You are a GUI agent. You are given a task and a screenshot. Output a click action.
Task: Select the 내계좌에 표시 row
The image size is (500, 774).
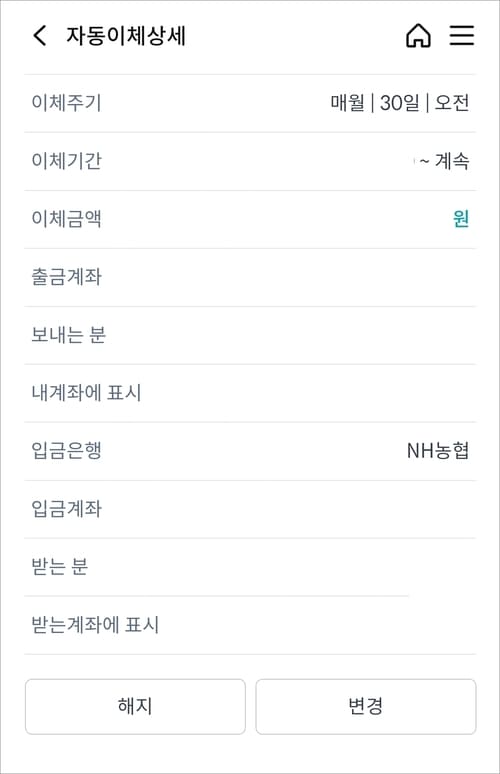tap(250, 393)
